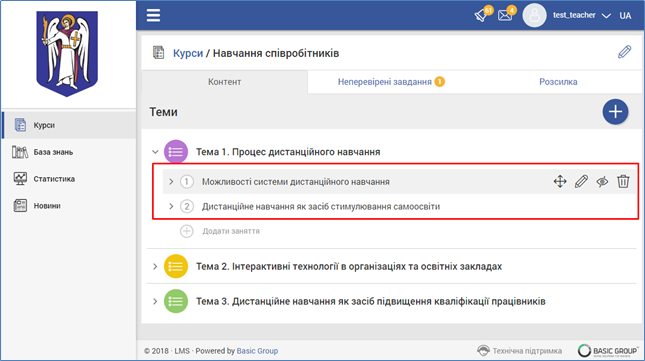Screen dimensions: 645x361
Task: Open test_teacher account dropdown arrow
Action: pyautogui.click(x=606, y=16)
